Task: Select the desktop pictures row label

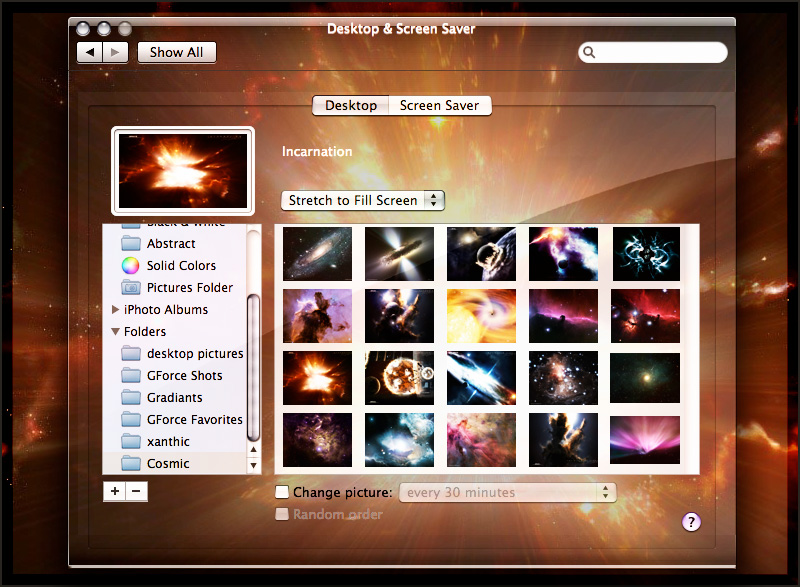Action: pyautogui.click(x=195, y=353)
